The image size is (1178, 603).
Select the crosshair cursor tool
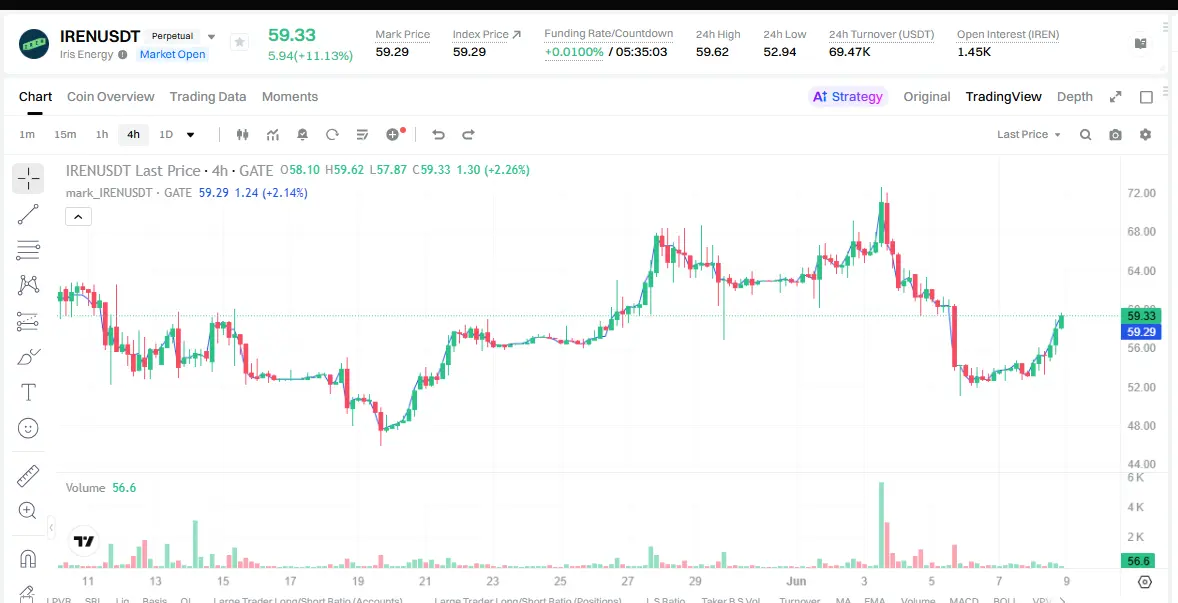[28, 179]
